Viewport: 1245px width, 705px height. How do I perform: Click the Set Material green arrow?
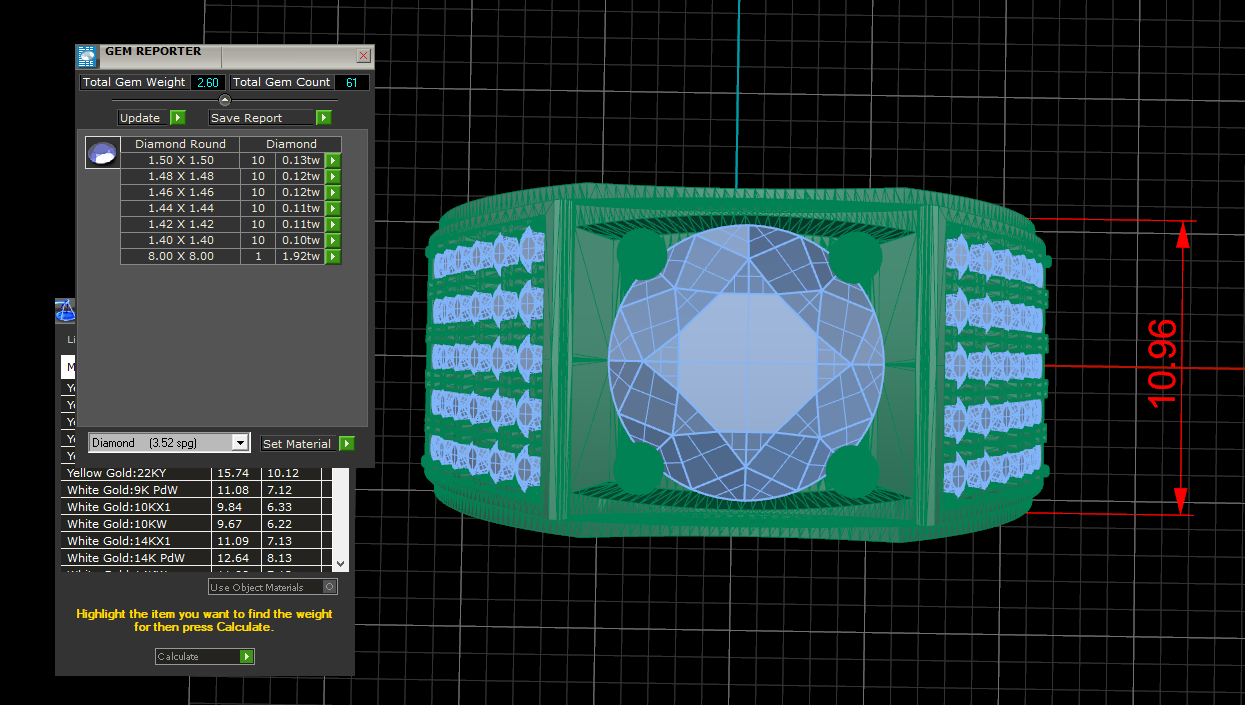(x=346, y=443)
